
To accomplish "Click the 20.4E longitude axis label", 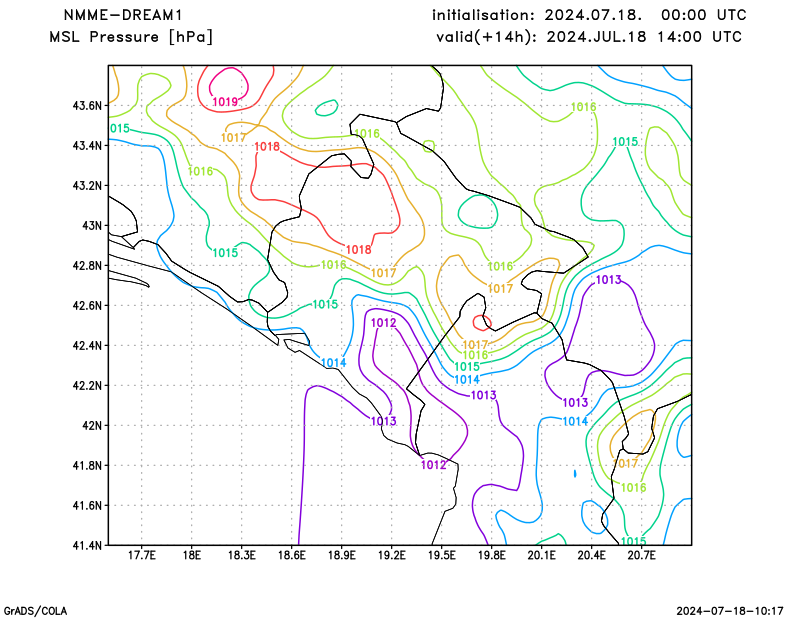I will coord(591,555).
